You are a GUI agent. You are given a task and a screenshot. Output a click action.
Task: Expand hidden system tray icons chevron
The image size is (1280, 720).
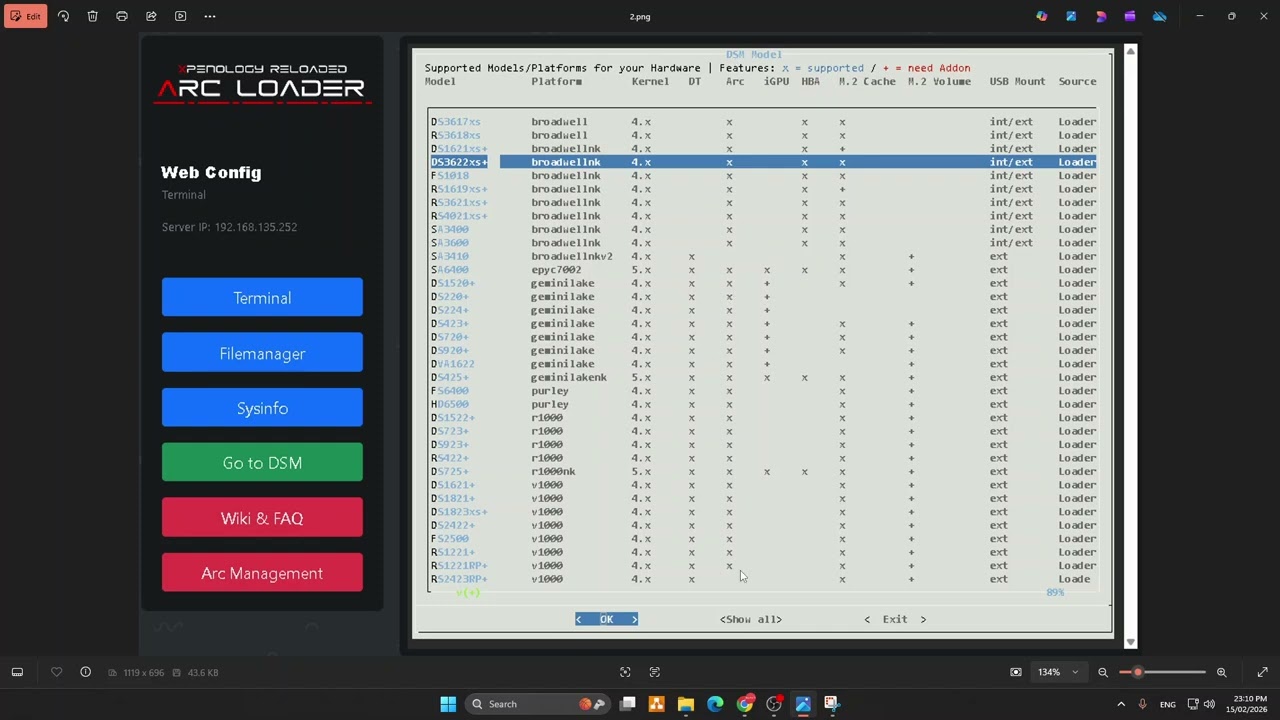click(1121, 704)
